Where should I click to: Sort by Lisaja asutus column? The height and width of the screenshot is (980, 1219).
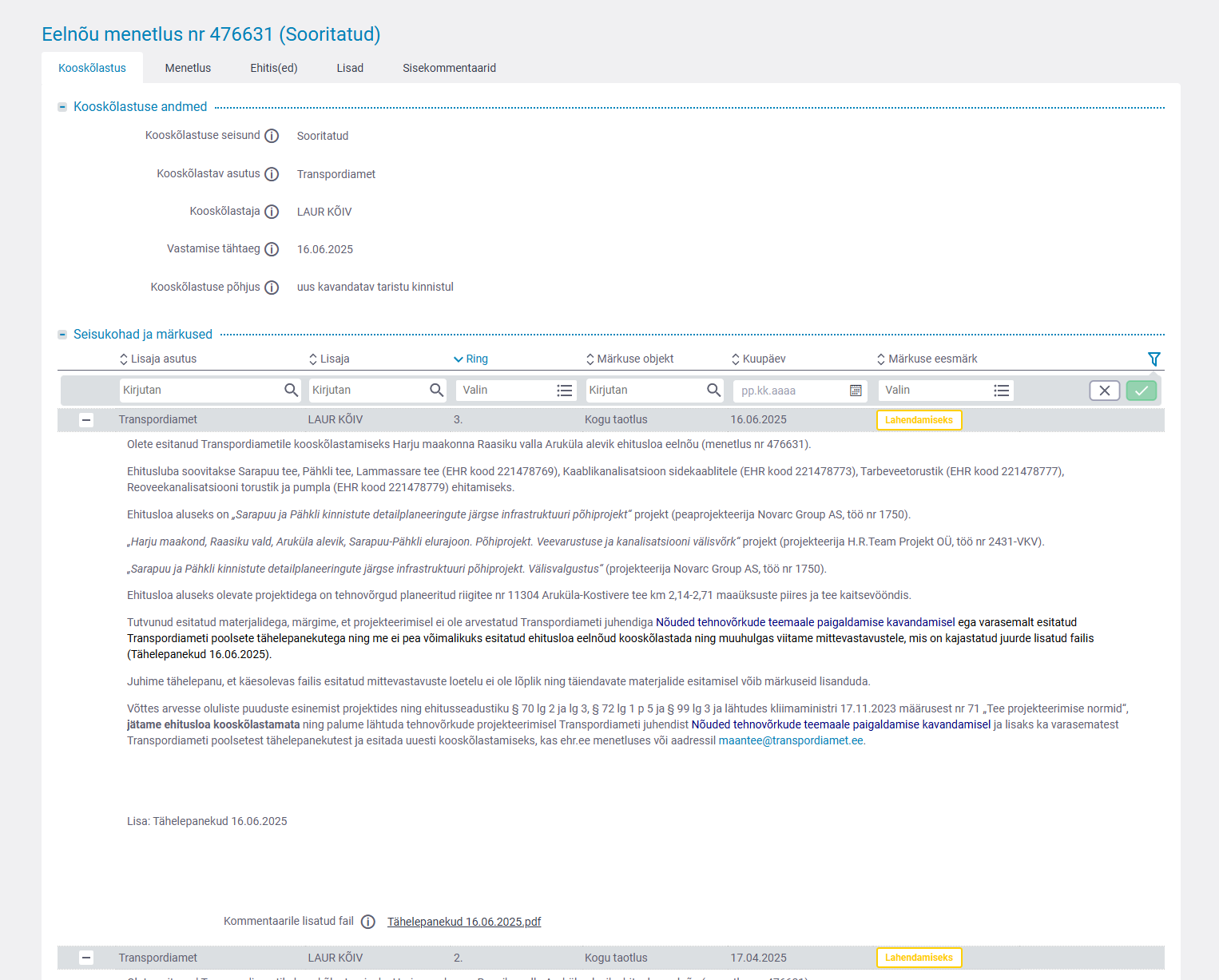157,359
